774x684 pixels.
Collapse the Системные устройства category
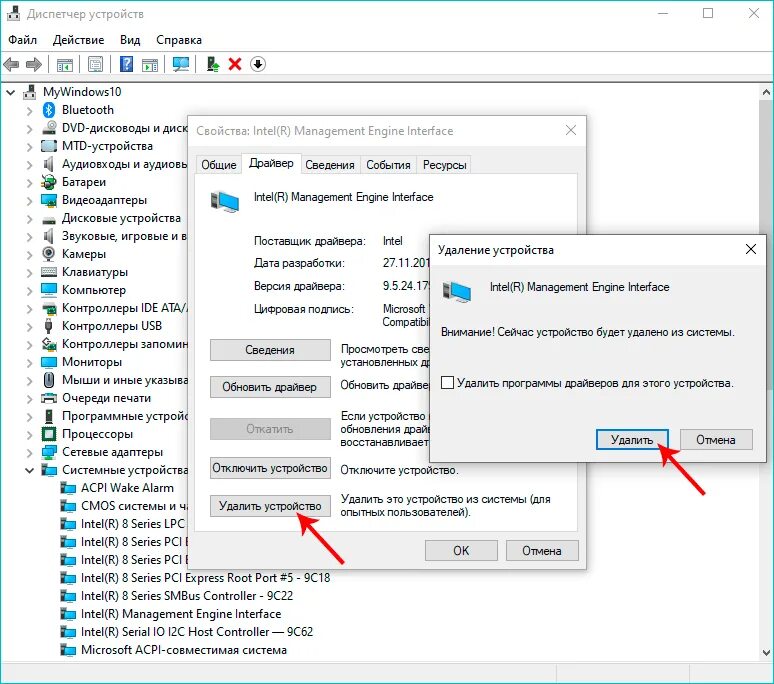30,470
